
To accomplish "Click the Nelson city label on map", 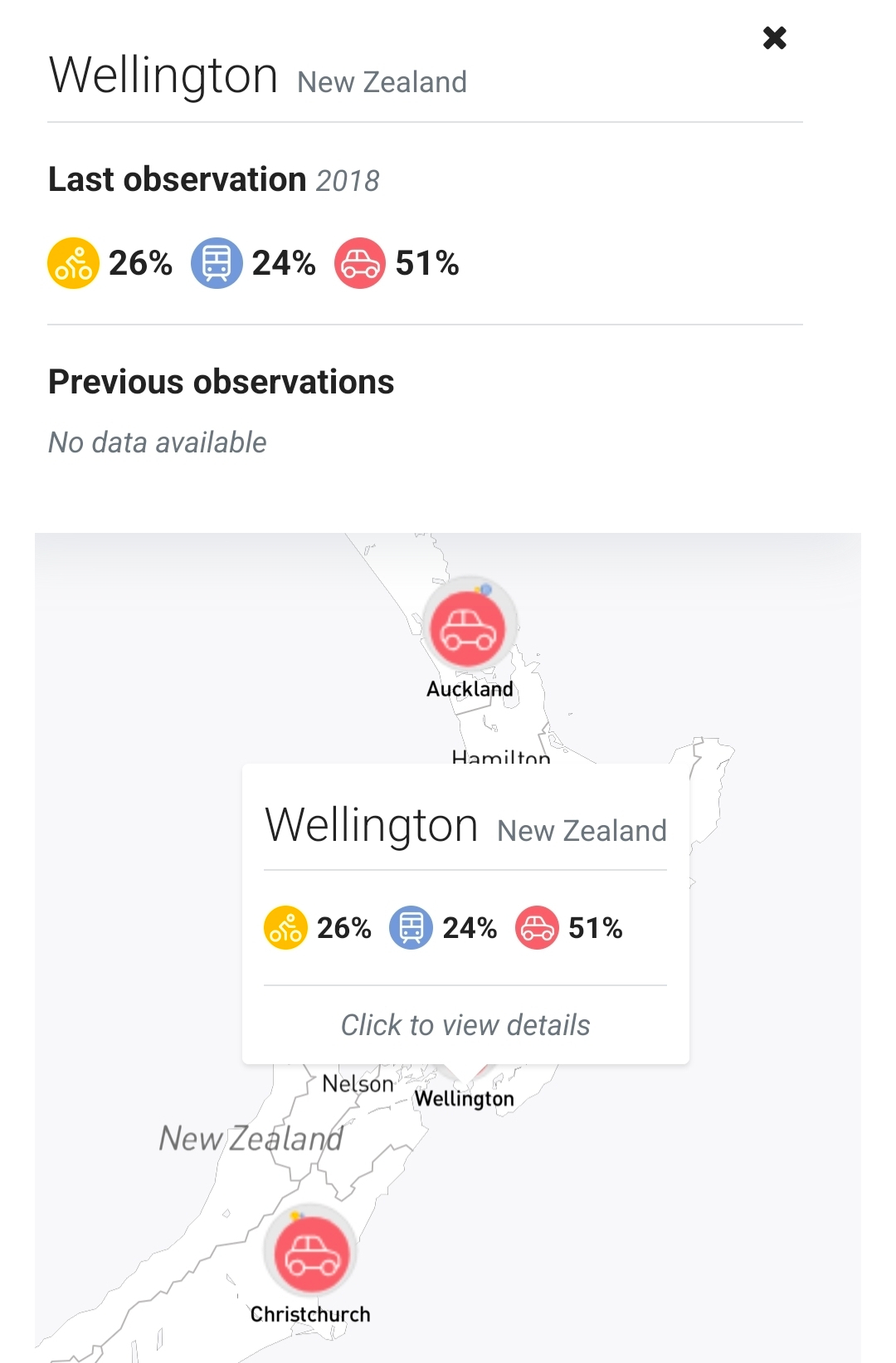I will pos(358,1084).
